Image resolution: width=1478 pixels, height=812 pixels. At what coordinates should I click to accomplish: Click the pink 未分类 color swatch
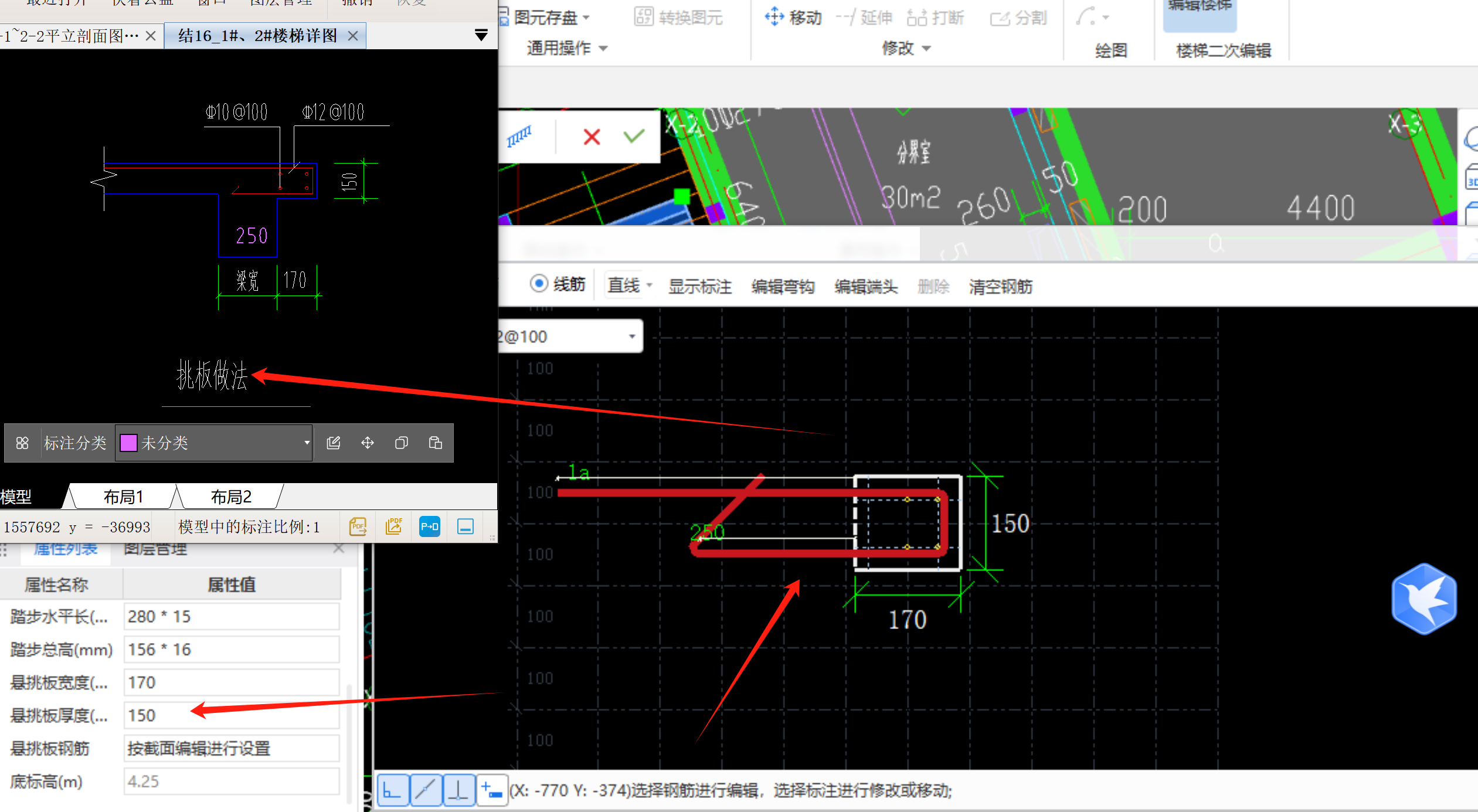[x=128, y=443]
